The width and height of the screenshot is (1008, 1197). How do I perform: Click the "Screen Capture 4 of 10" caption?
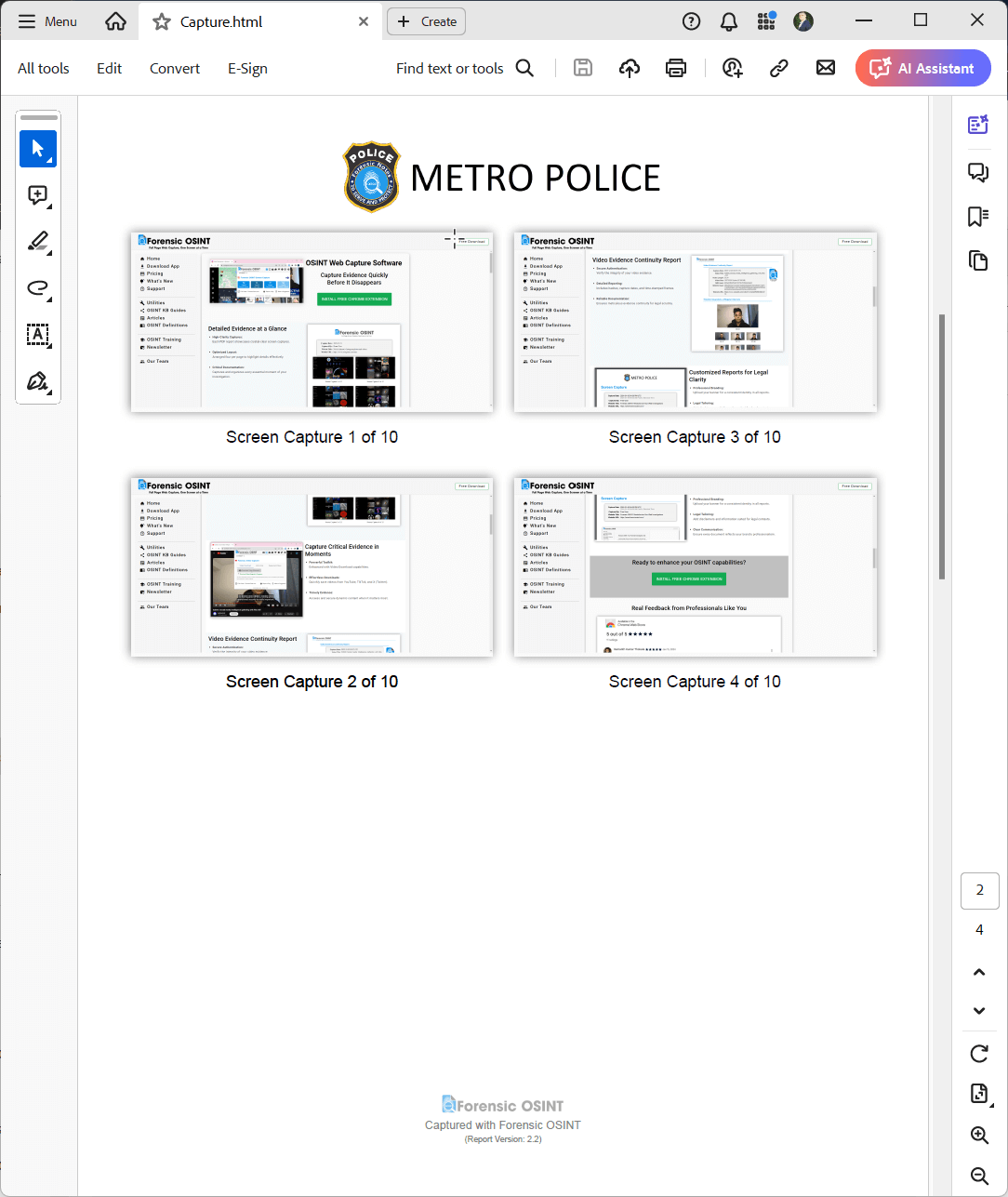point(695,682)
